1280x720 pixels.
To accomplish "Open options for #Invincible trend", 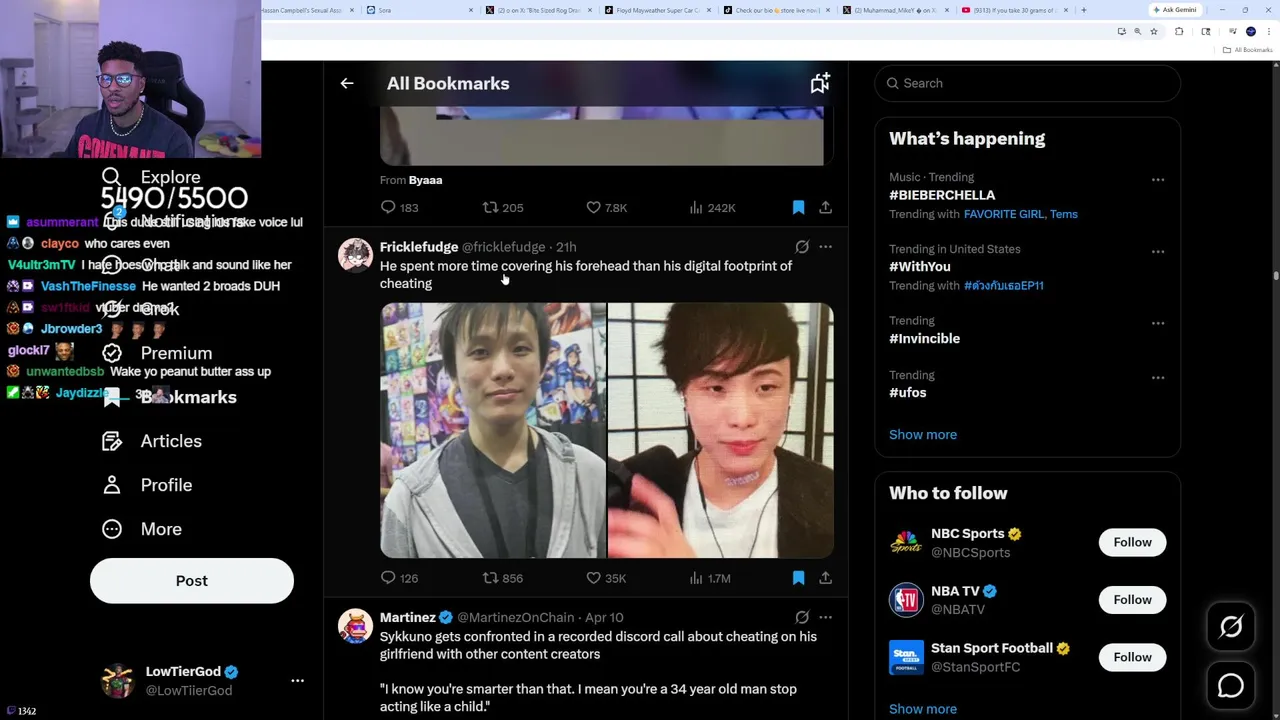I will point(1158,324).
